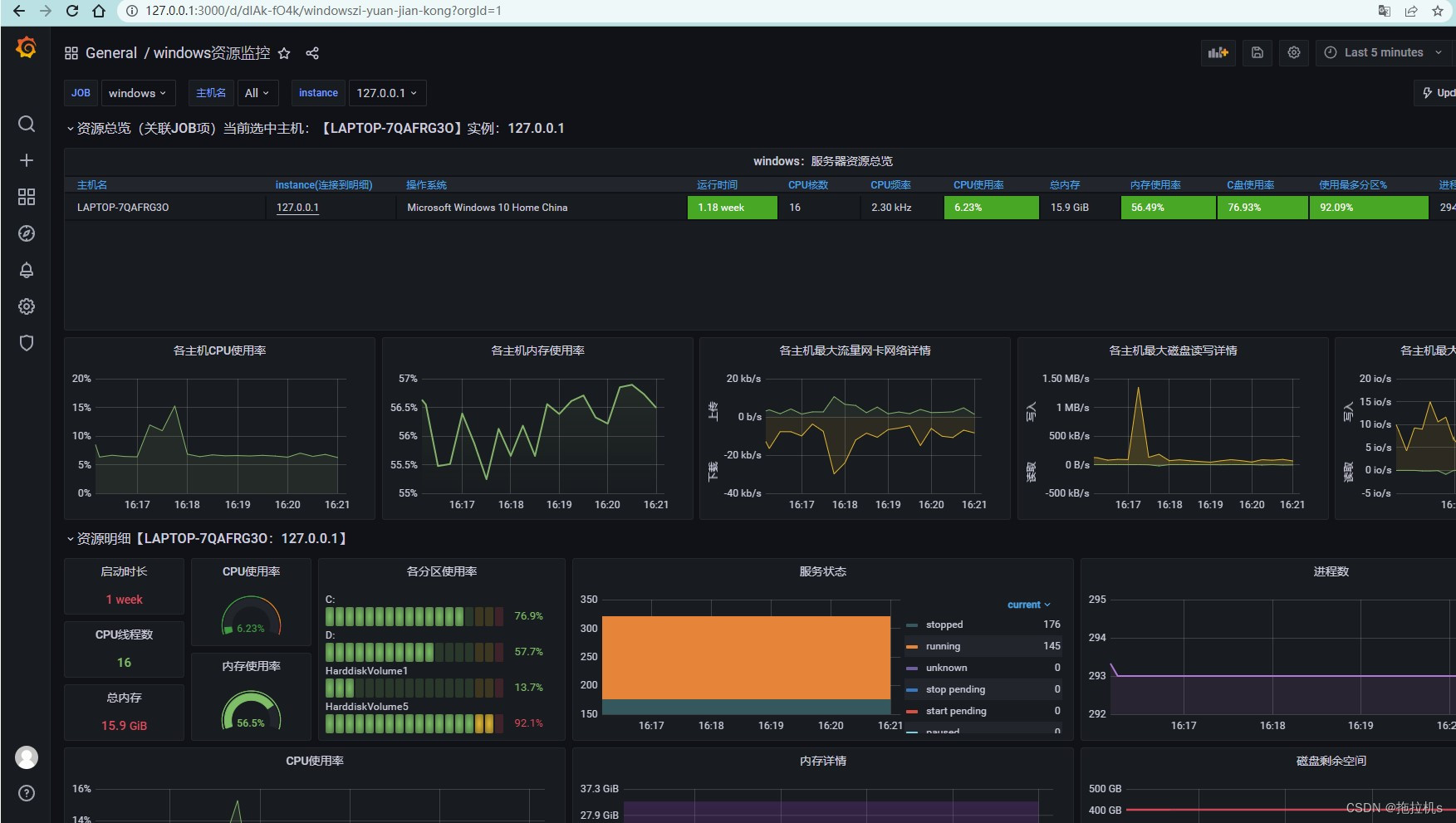This screenshot has height=823, width=1456.
Task: Open dashboard settings gear in top bar
Action: (x=1294, y=52)
